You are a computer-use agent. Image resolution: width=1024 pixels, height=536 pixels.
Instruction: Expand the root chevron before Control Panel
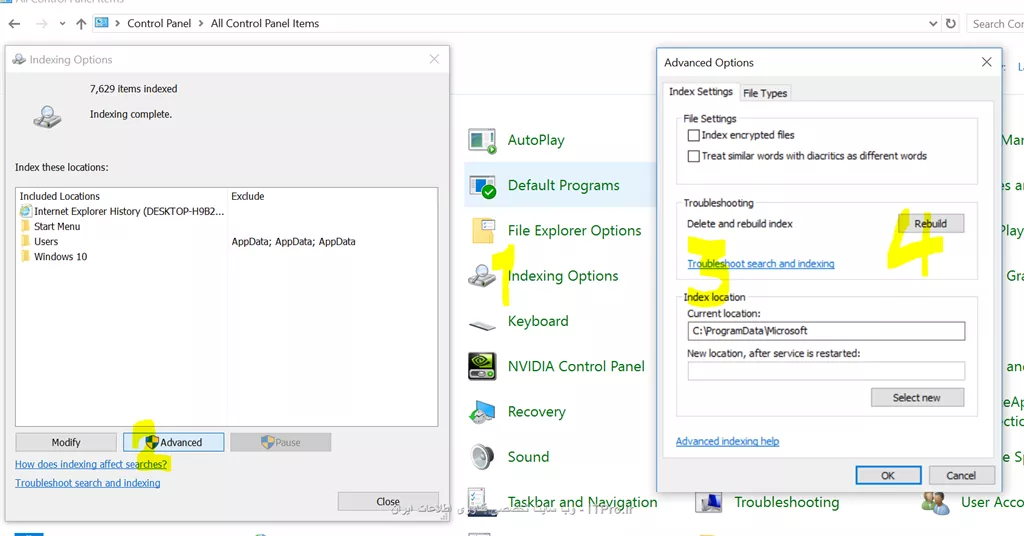tap(118, 24)
